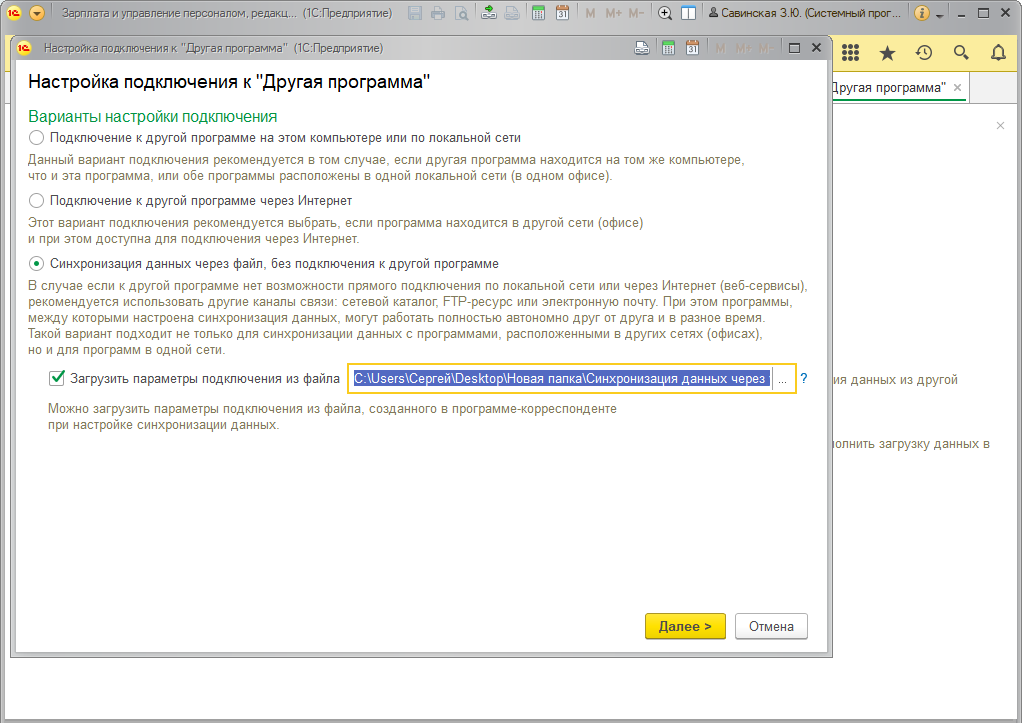Click the search magnifier icon
1022x723 pixels.
961,53
